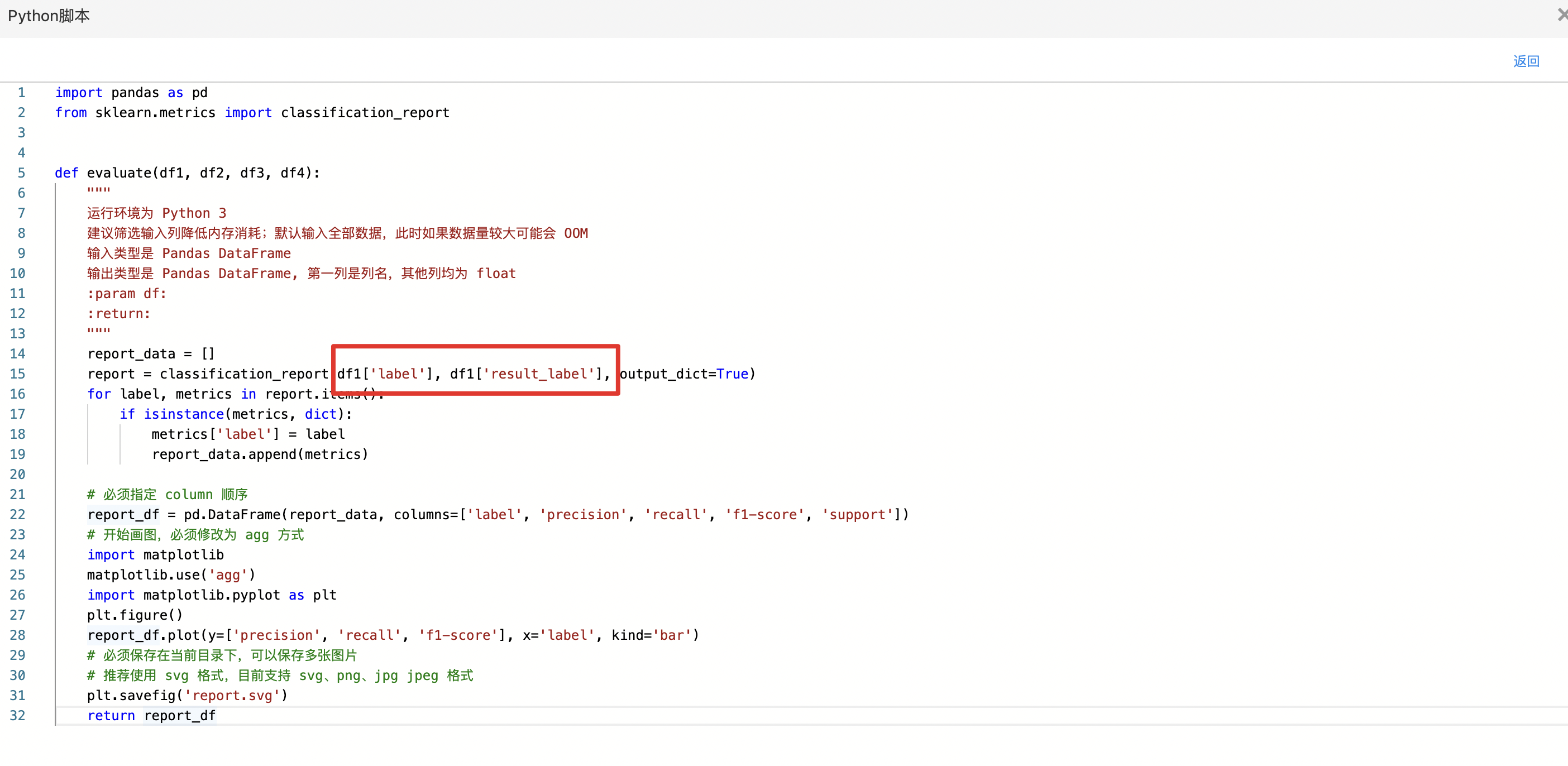Viewport: 1568px width, 766px height.
Task: Click df1['result_label'] argument on line 15
Action: click(x=526, y=374)
